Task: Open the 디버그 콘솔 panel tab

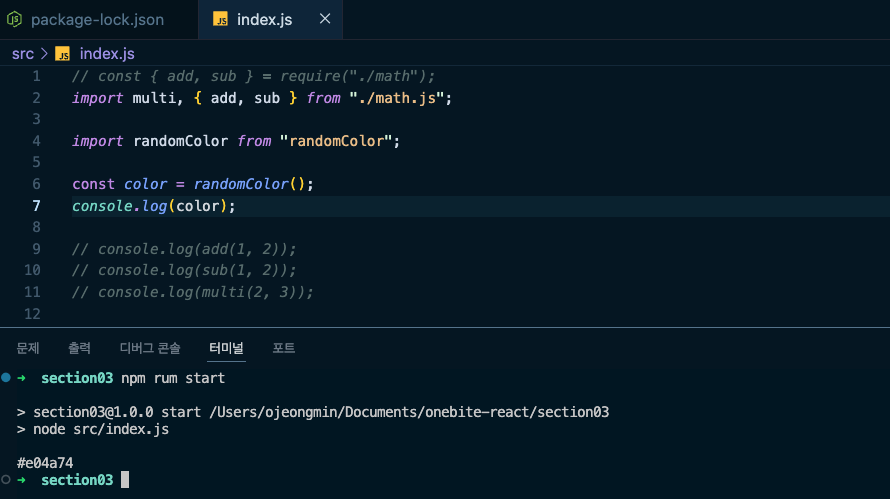Action: pos(150,348)
